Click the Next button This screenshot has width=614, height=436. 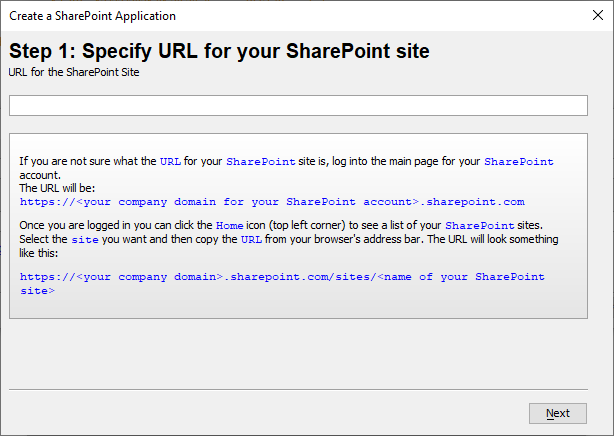pyautogui.click(x=558, y=413)
